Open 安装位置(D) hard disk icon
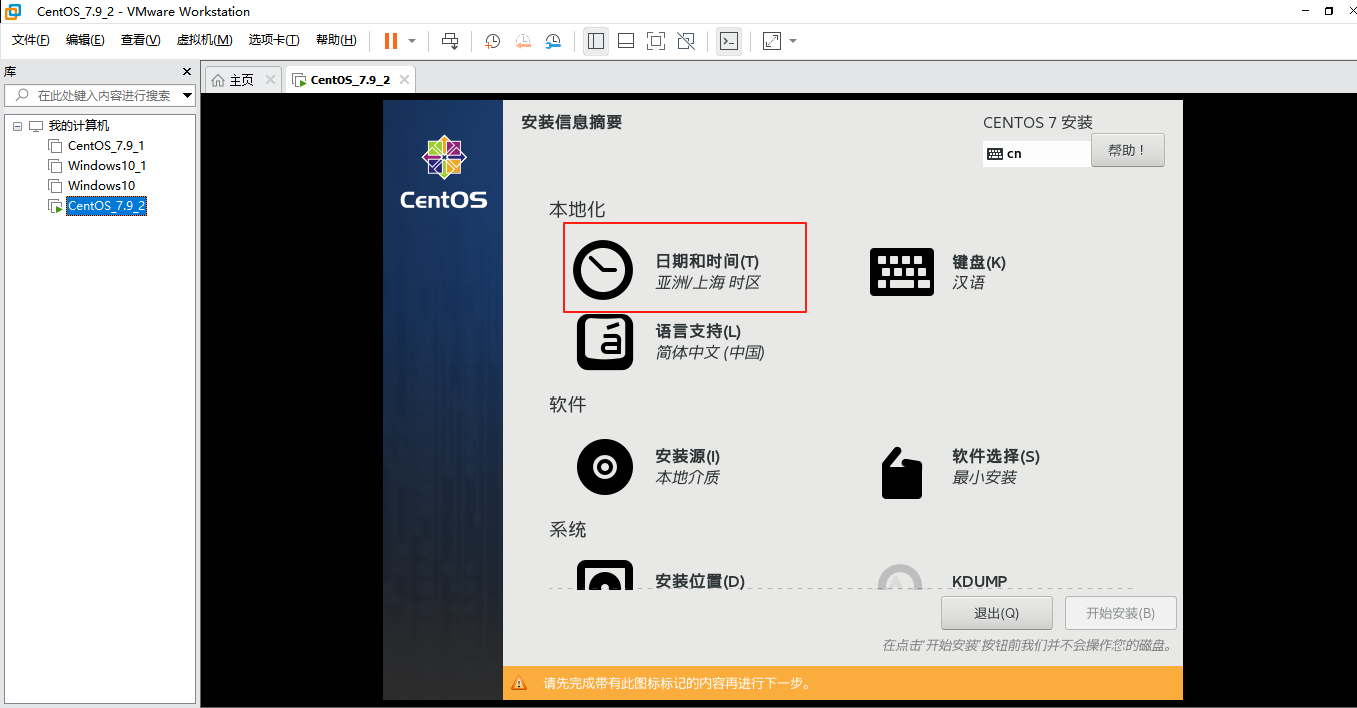 pos(605,574)
